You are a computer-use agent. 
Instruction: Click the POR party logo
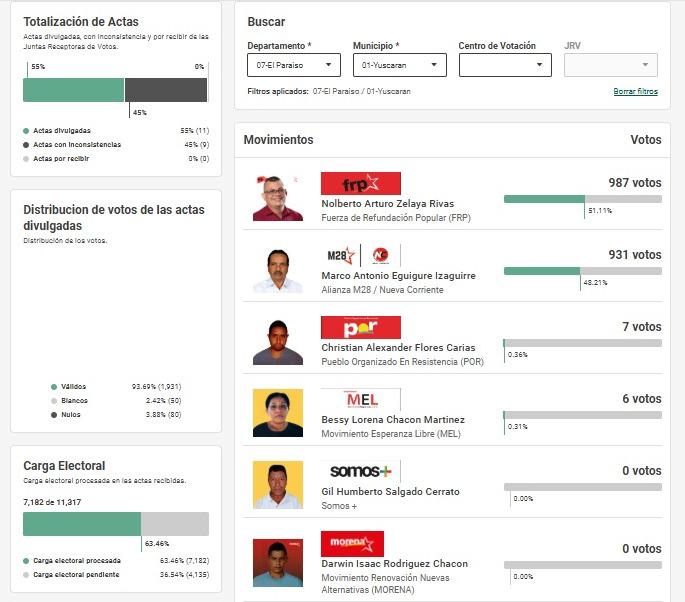360,328
